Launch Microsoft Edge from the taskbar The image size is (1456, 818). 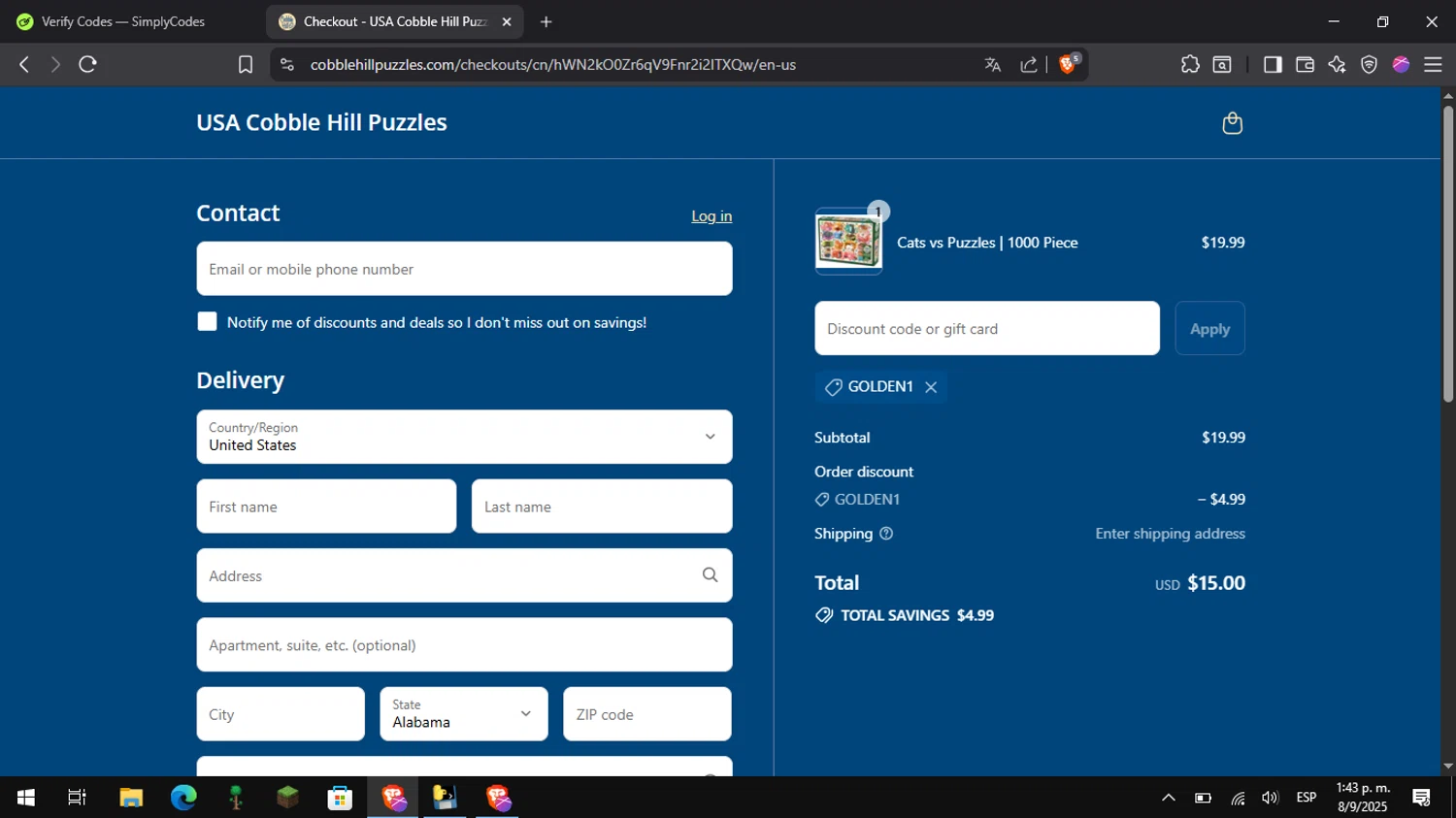point(183,798)
